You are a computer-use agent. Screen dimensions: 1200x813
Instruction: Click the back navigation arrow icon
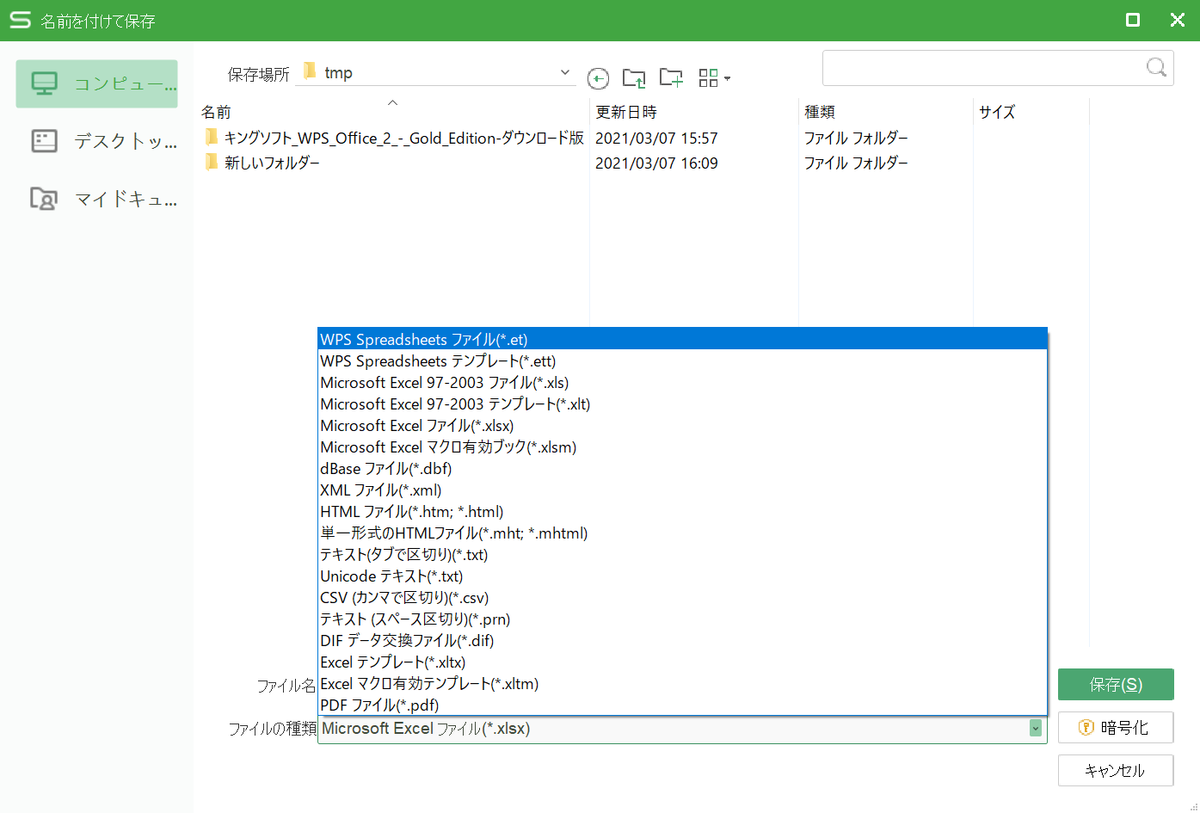tap(598, 77)
